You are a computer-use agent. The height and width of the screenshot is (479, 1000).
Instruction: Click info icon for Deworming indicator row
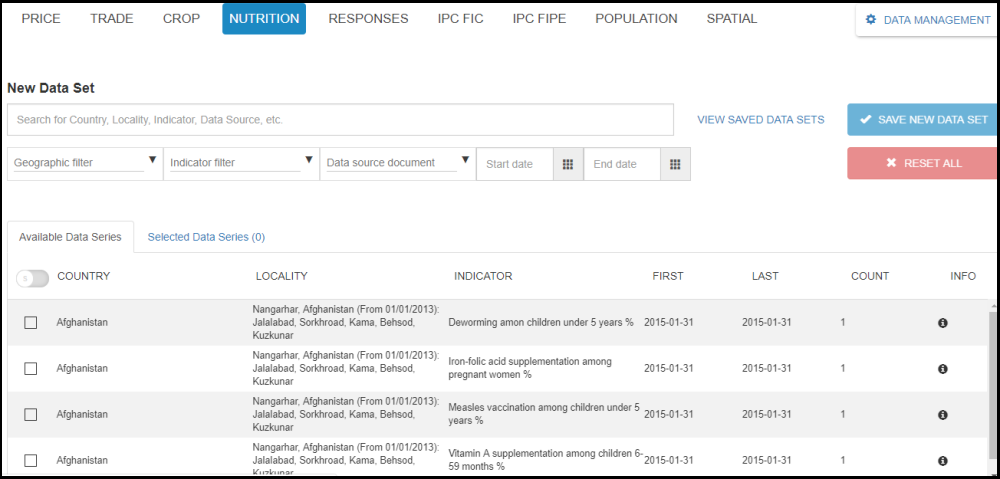[x=942, y=323]
